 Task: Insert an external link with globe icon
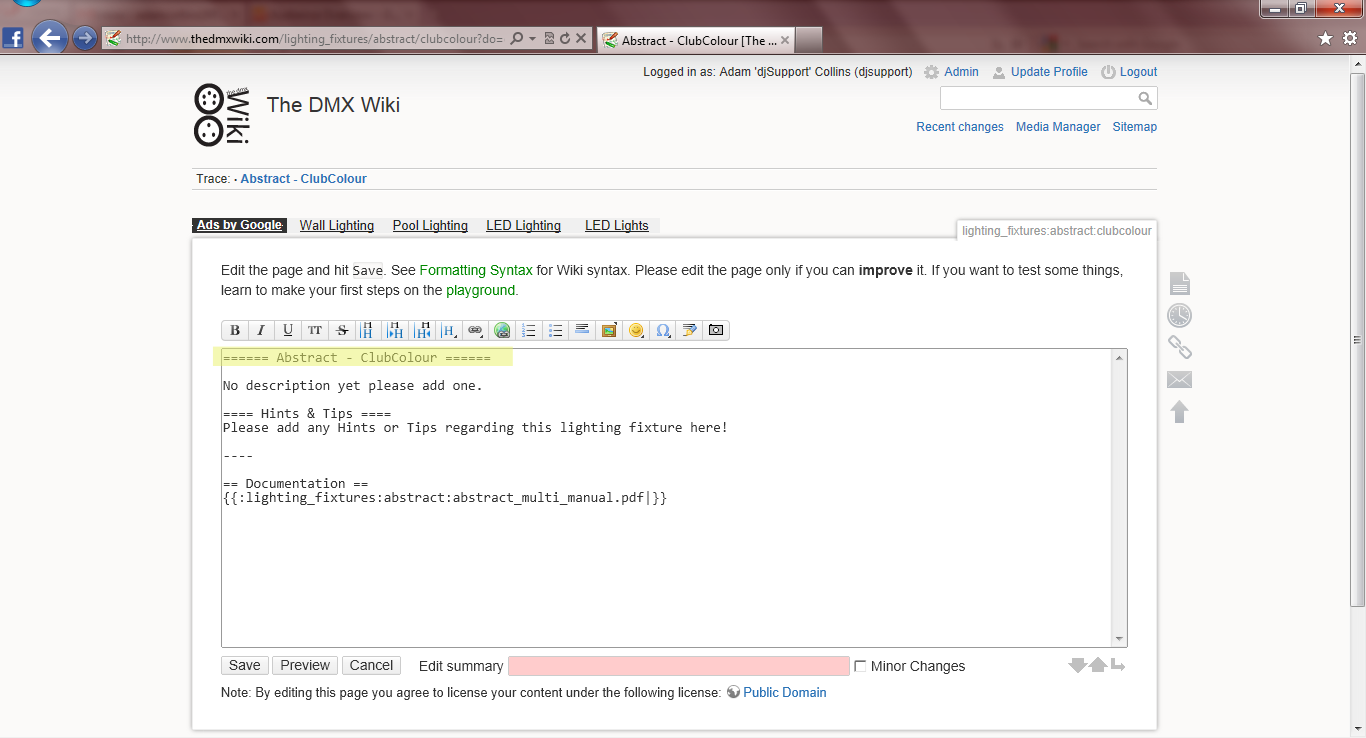[503, 330]
